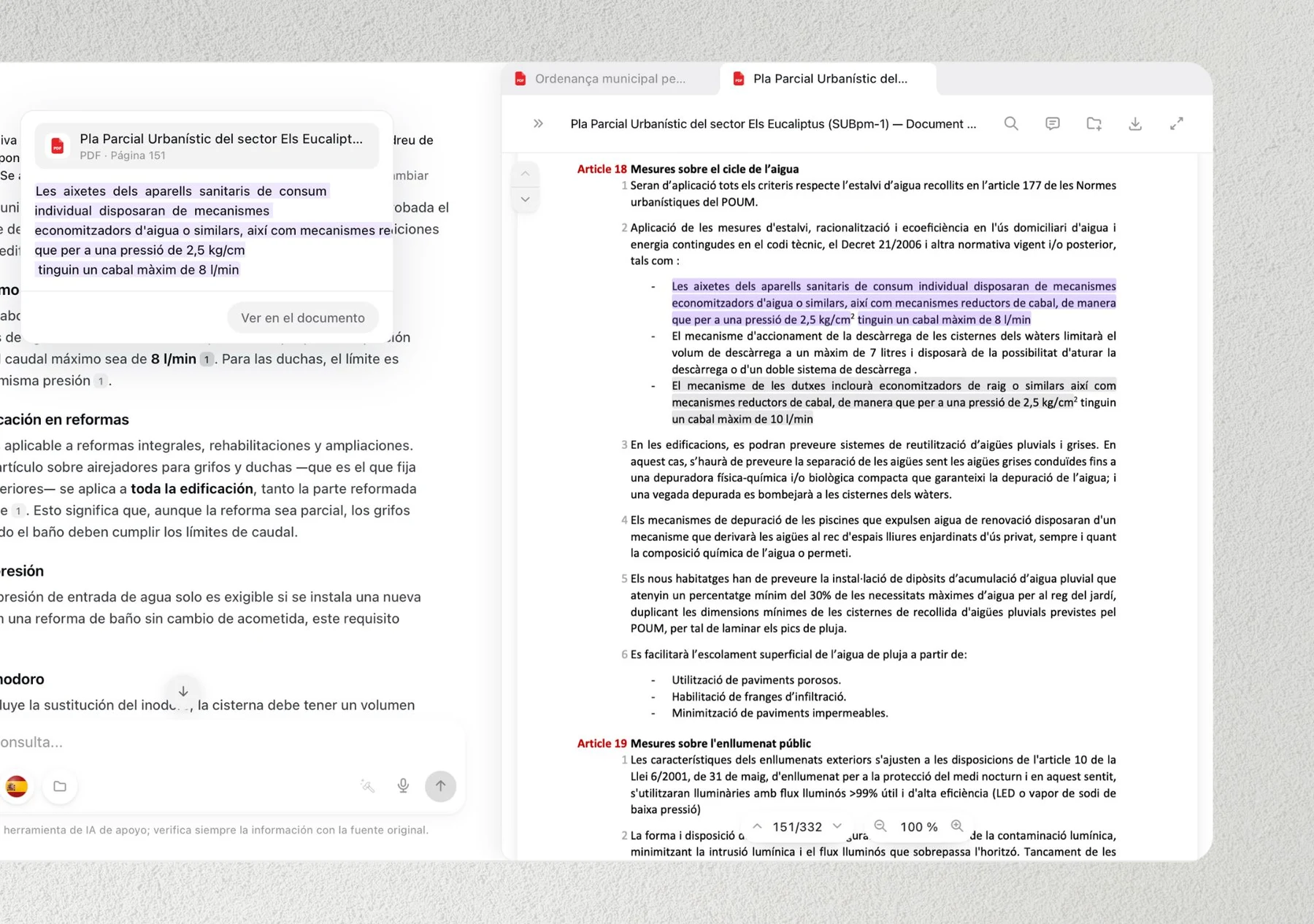Image resolution: width=1314 pixels, height=924 pixels.
Task: Zoom out of the PDF
Action: [x=880, y=826]
